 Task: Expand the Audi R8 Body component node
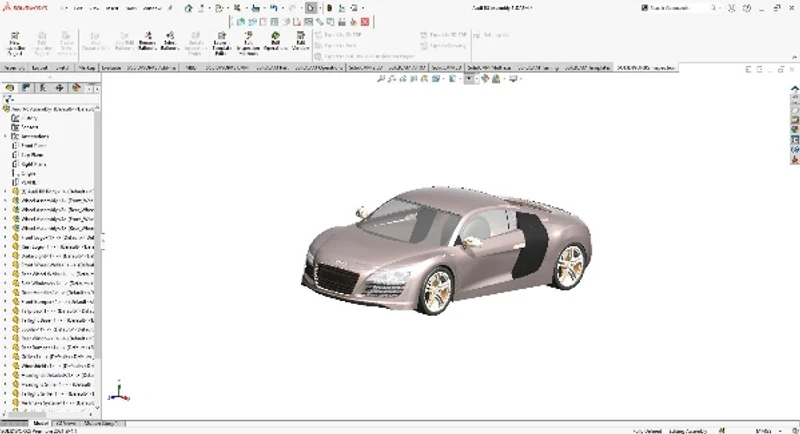[6, 191]
